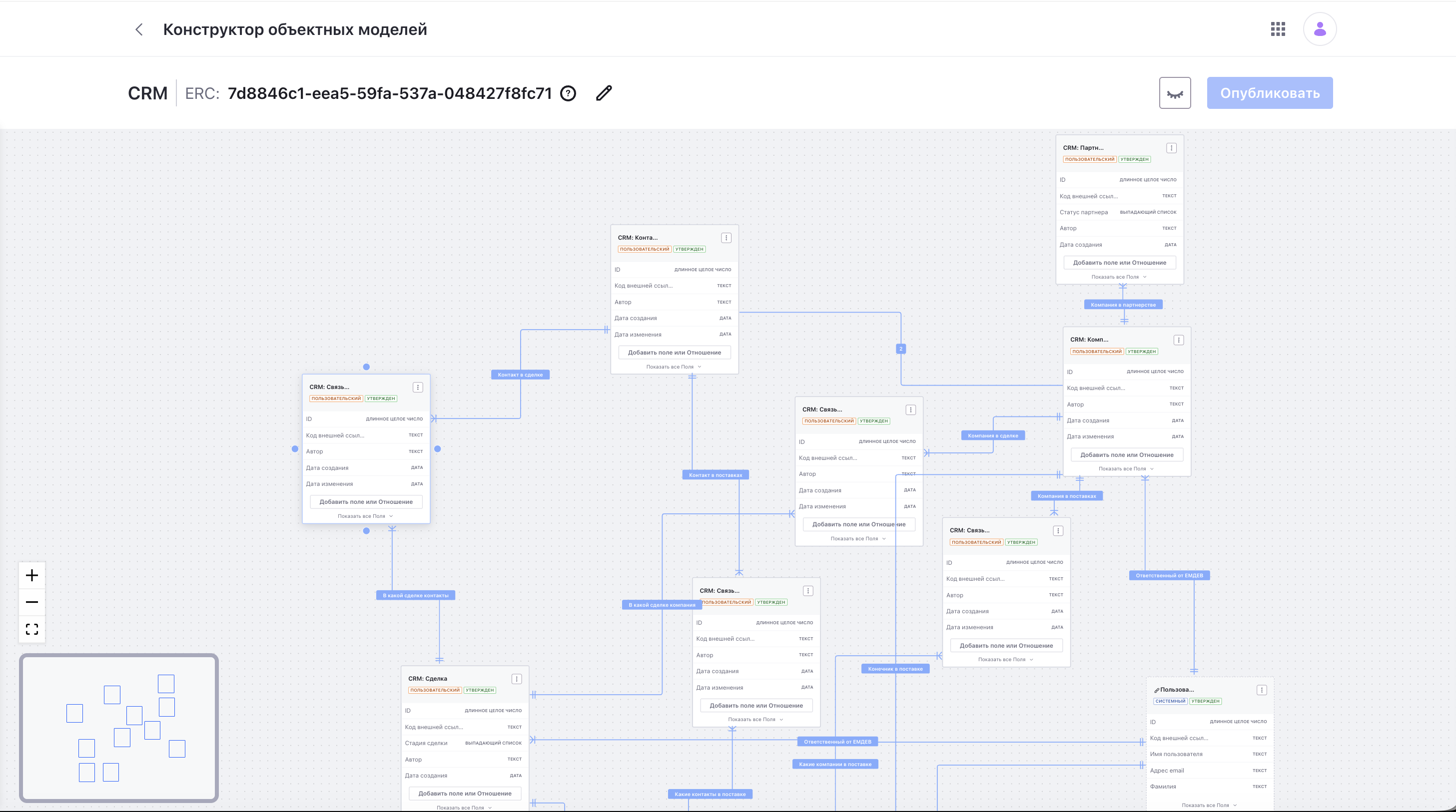Zoom in with the plus icon on the canvas

[x=31, y=575]
